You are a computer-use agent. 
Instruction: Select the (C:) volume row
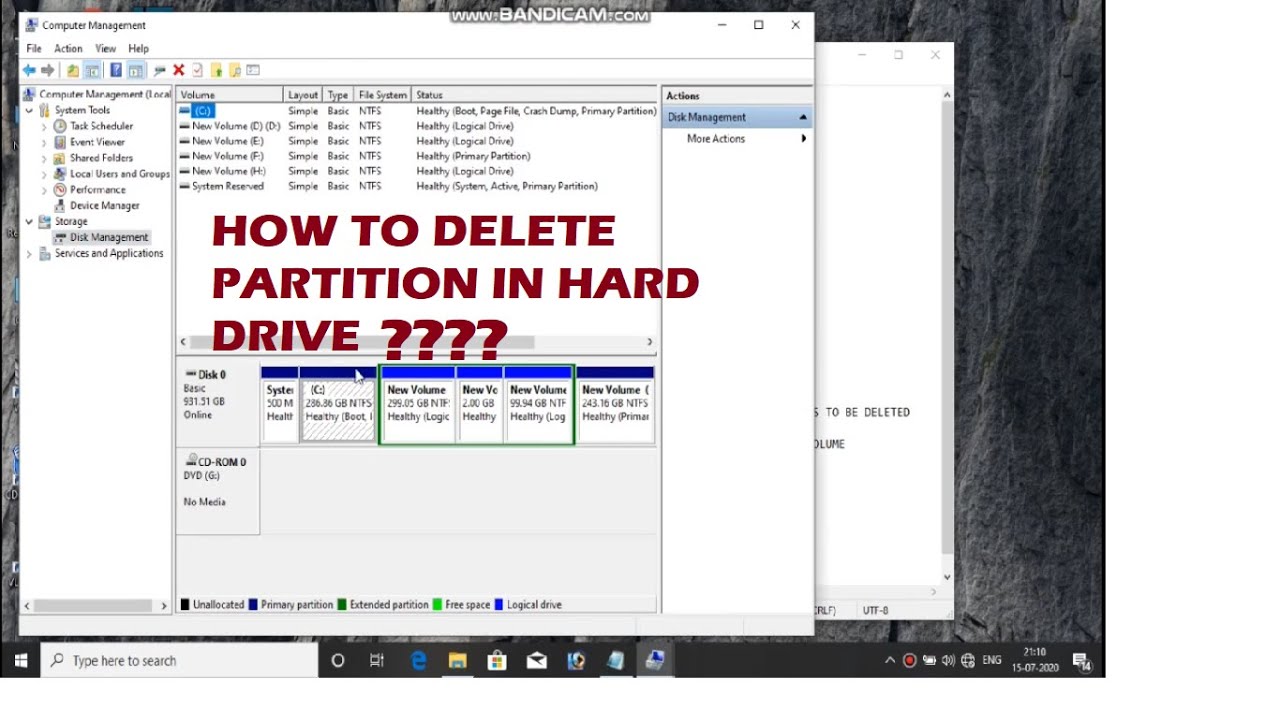[x=417, y=111]
